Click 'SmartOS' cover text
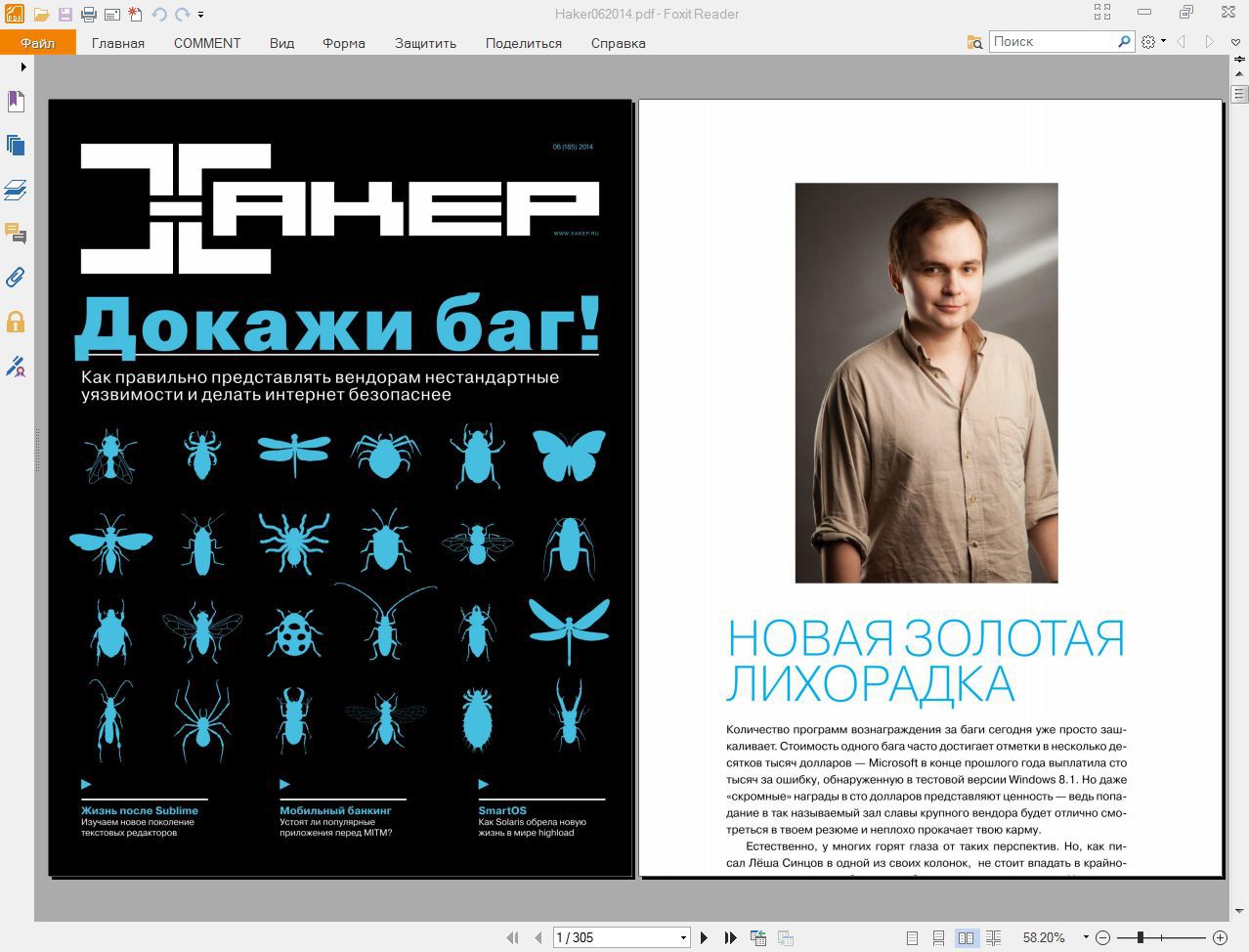 click(x=502, y=810)
